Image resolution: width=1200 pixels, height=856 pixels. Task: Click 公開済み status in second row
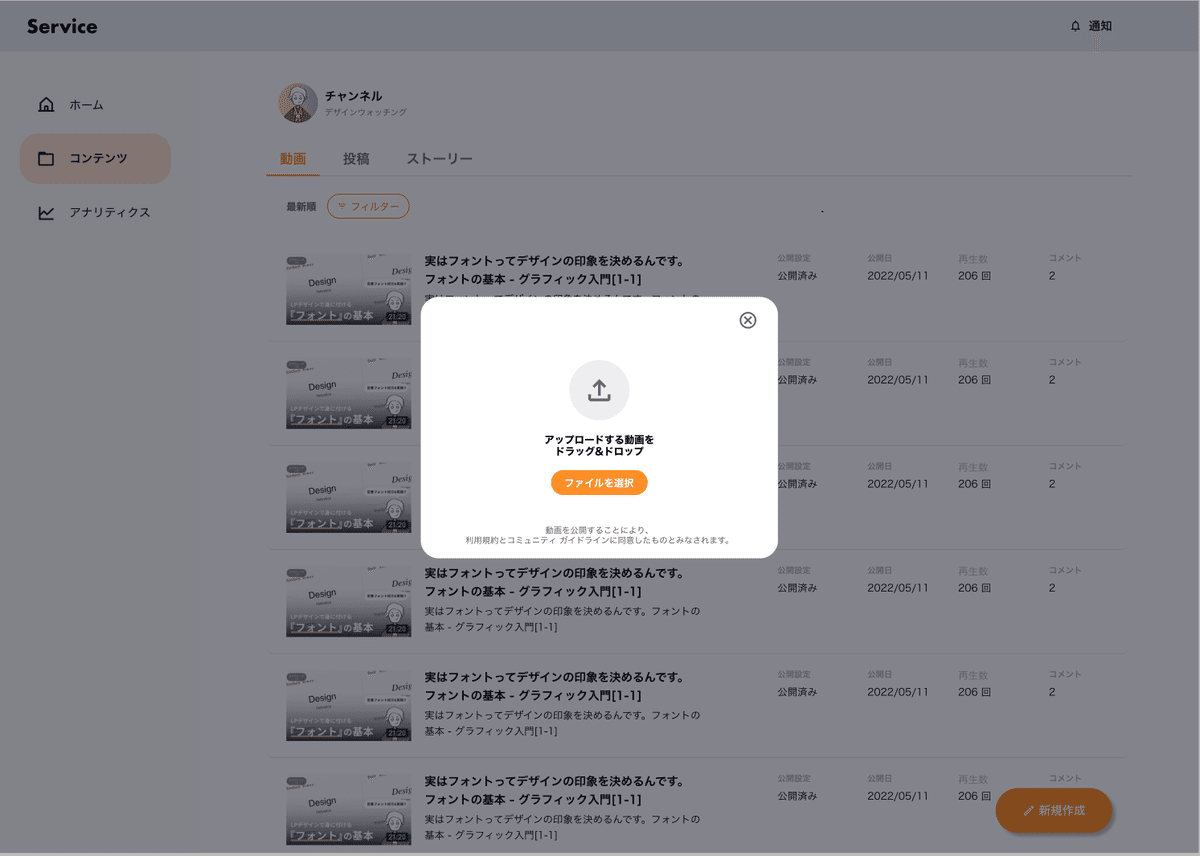(x=797, y=380)
